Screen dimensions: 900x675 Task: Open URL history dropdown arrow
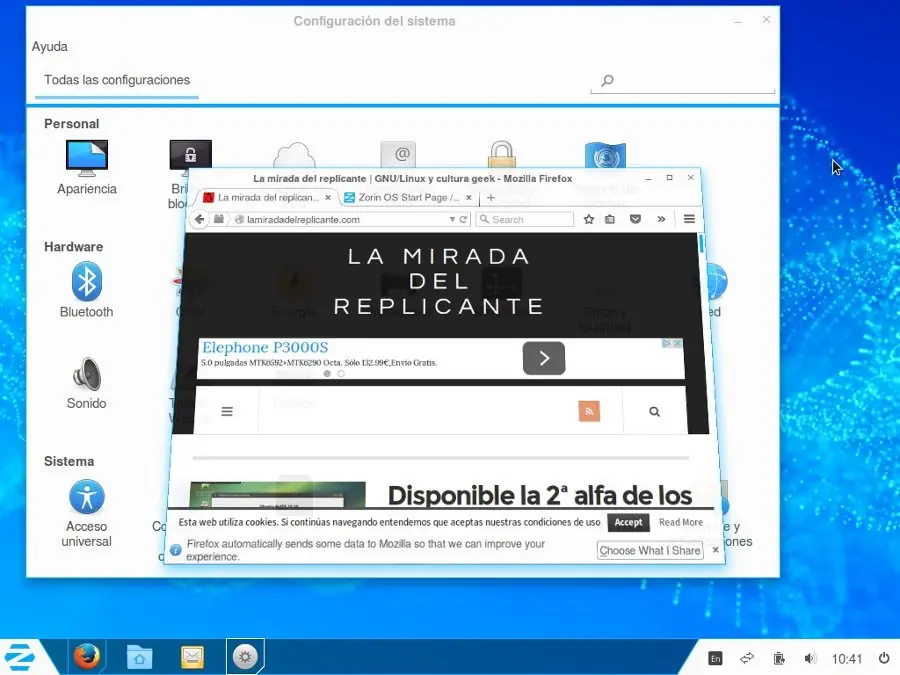click(452, 219)
